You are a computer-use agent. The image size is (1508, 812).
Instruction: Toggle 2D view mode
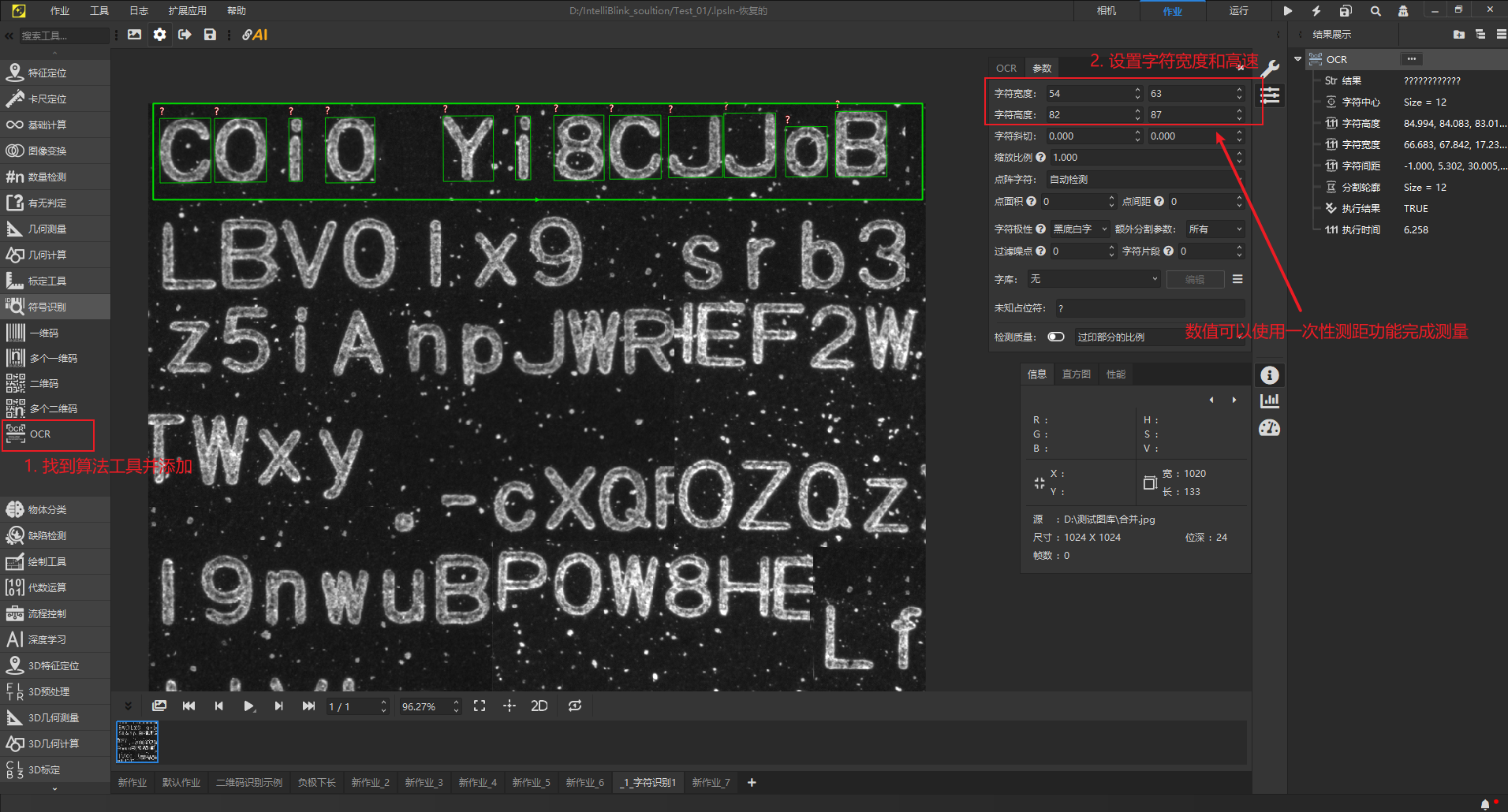click(539, 706)
